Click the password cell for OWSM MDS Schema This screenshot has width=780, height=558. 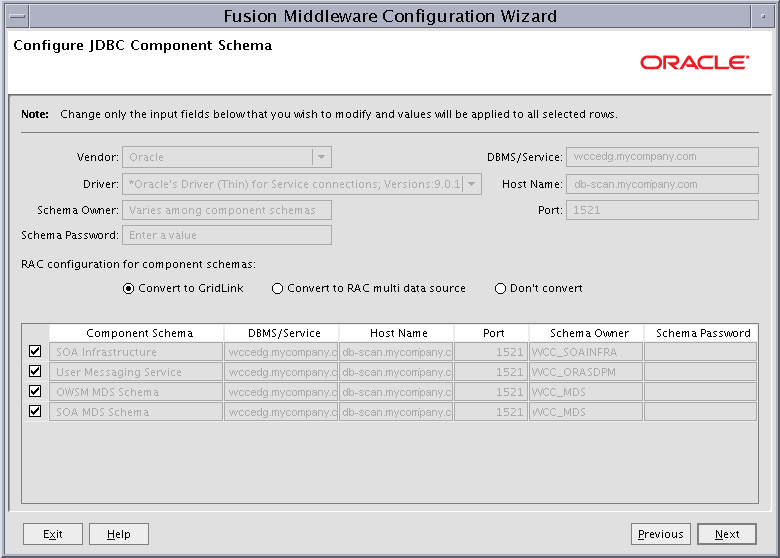click(x=700, y=391)
